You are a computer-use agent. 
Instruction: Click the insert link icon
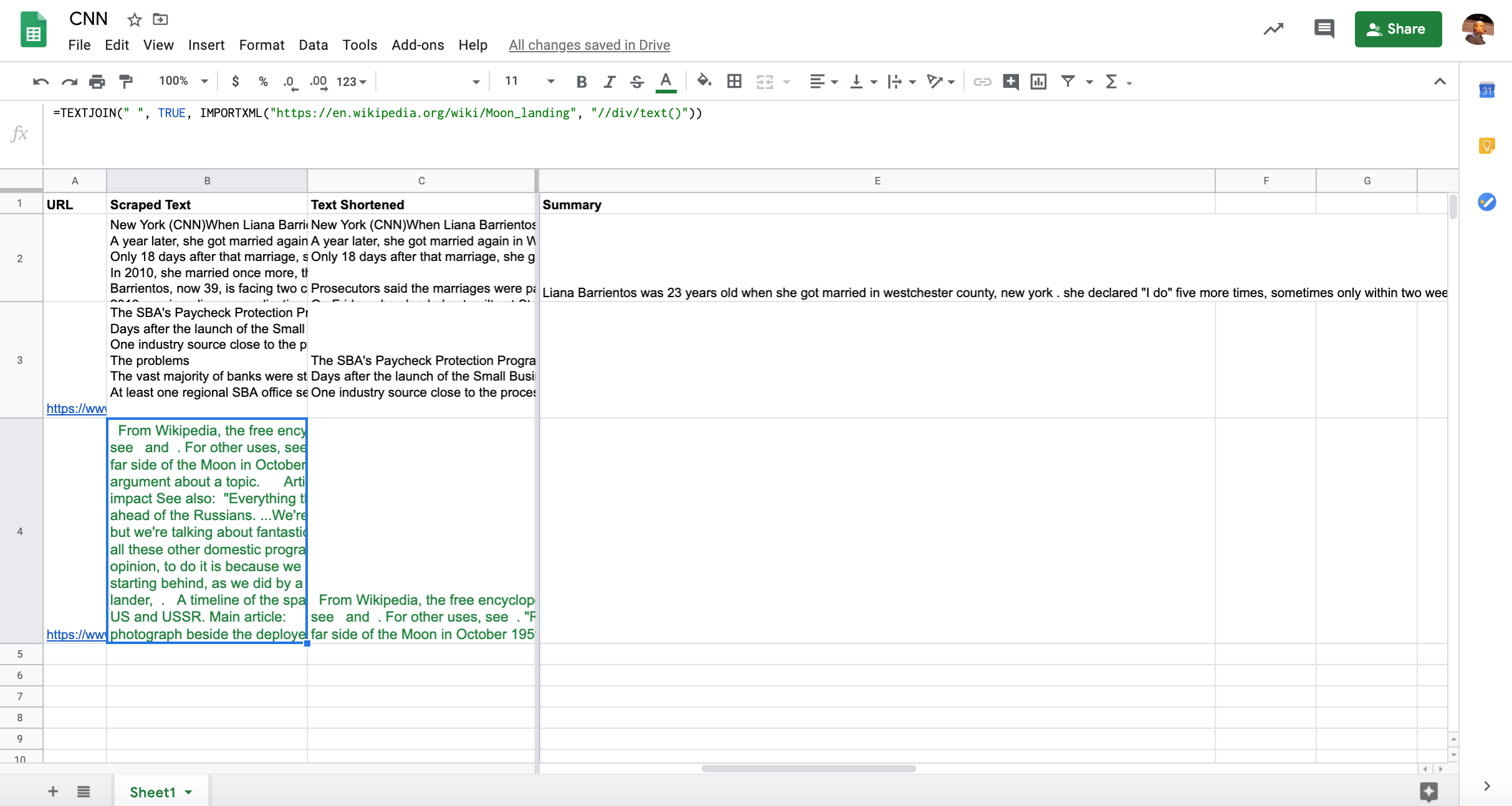coord(982,82)
